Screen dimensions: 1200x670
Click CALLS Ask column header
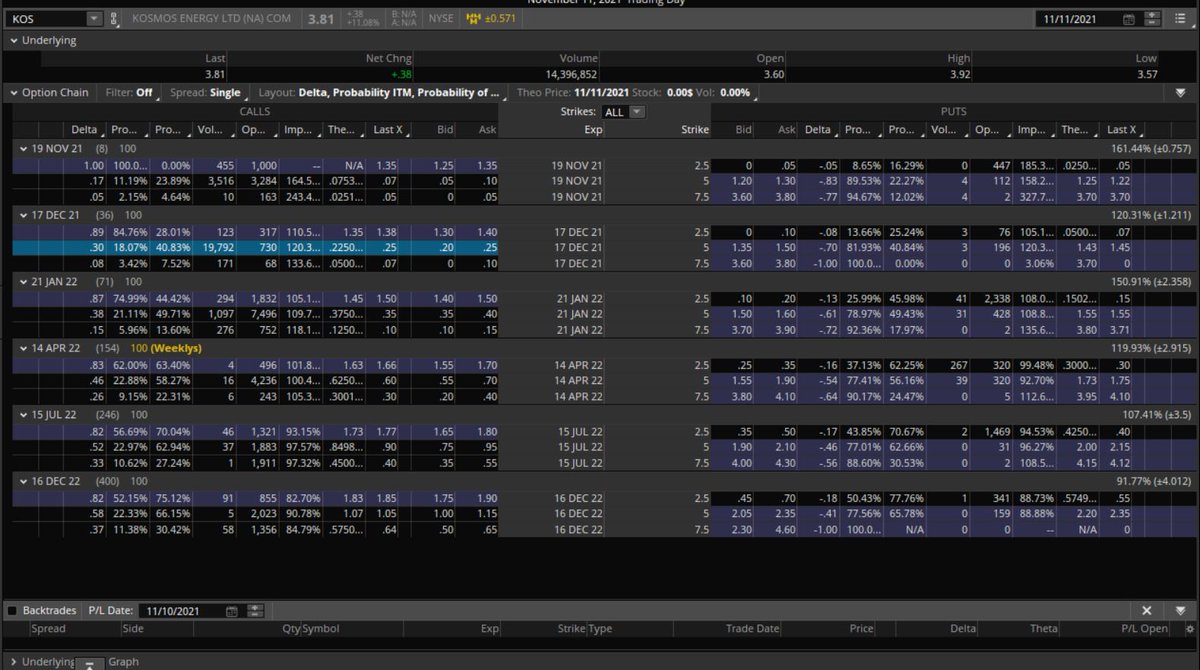click(x=487, y=129)
